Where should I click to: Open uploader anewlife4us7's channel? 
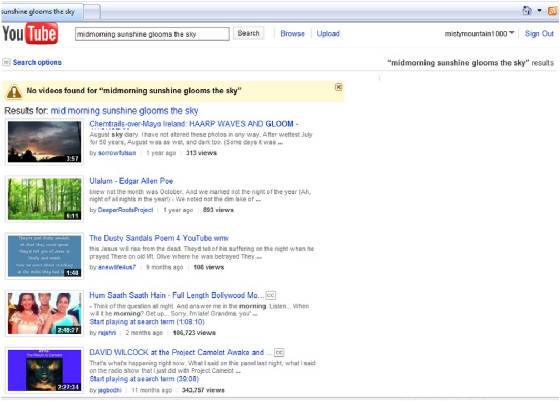[x=117, y=267]
